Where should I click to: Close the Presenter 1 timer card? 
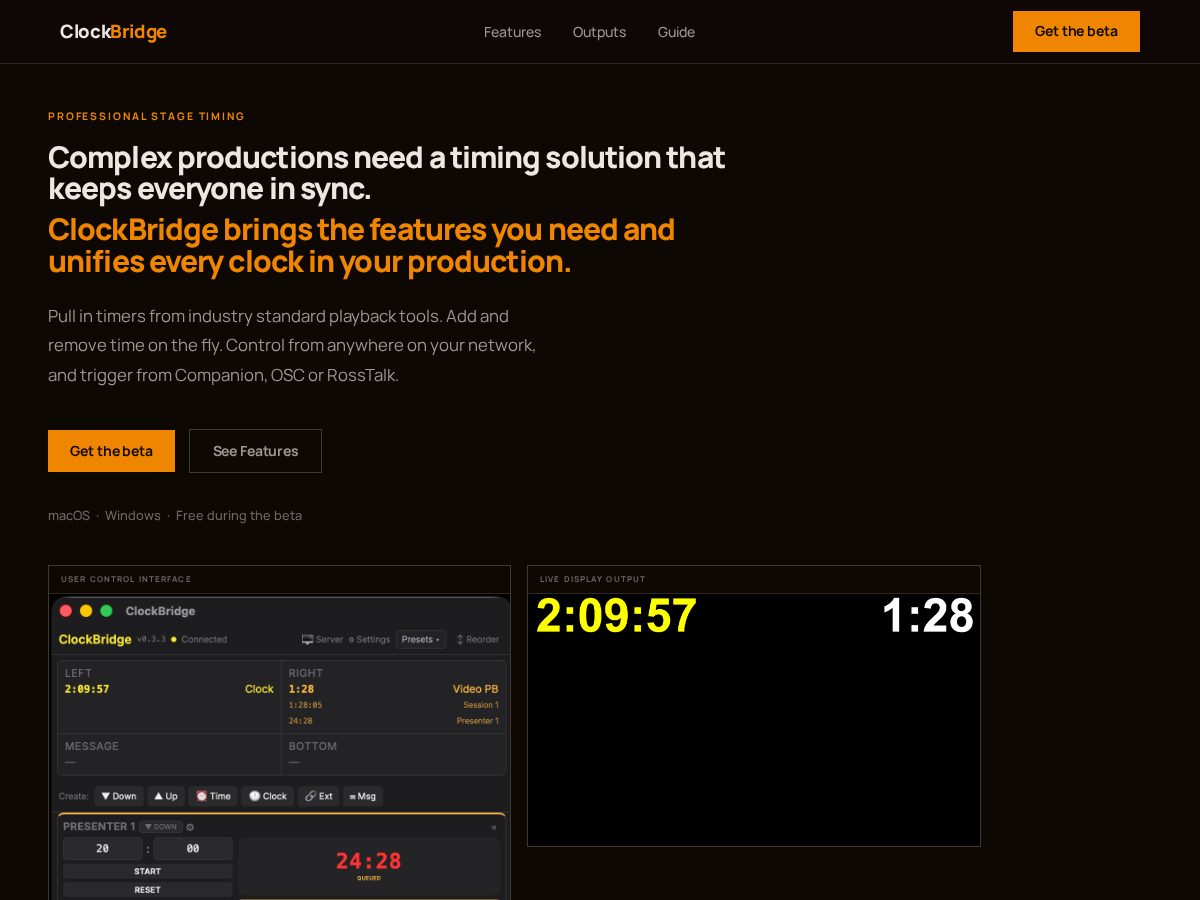tap(494, 827)
